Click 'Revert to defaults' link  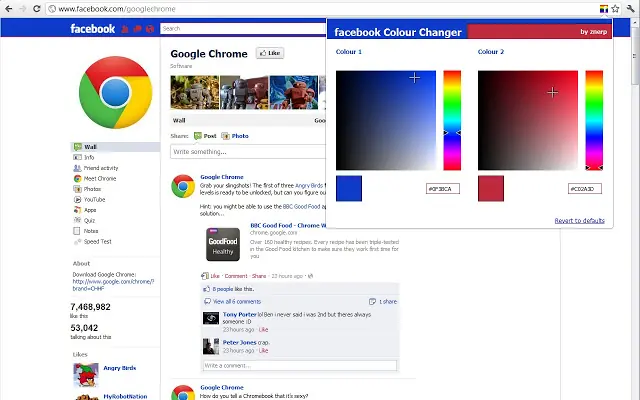pyautogui.click(x=580, y=220)
